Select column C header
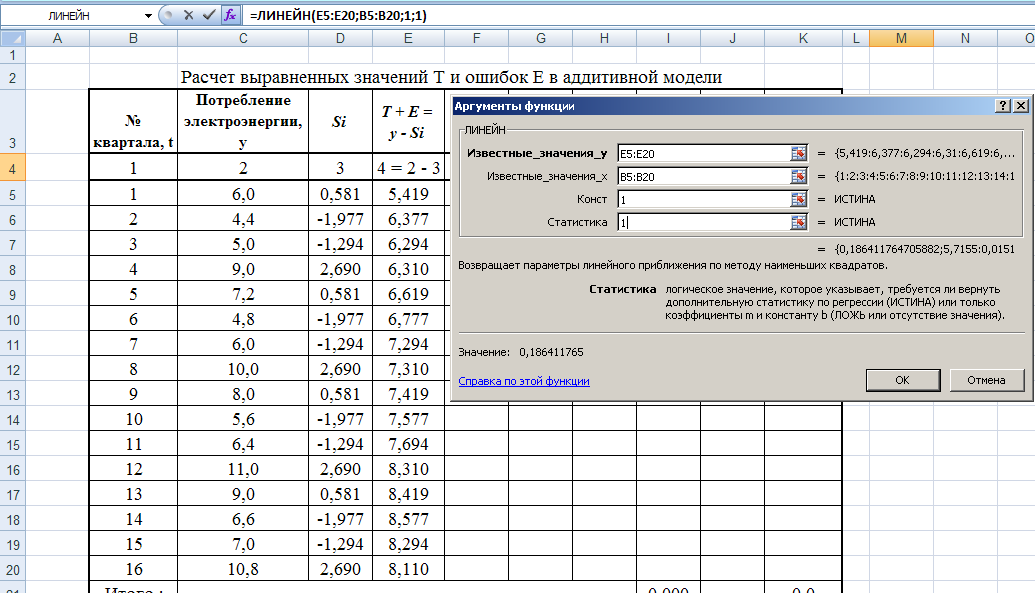The width and height of the screenshot is (1035, 593). [243, 38]
